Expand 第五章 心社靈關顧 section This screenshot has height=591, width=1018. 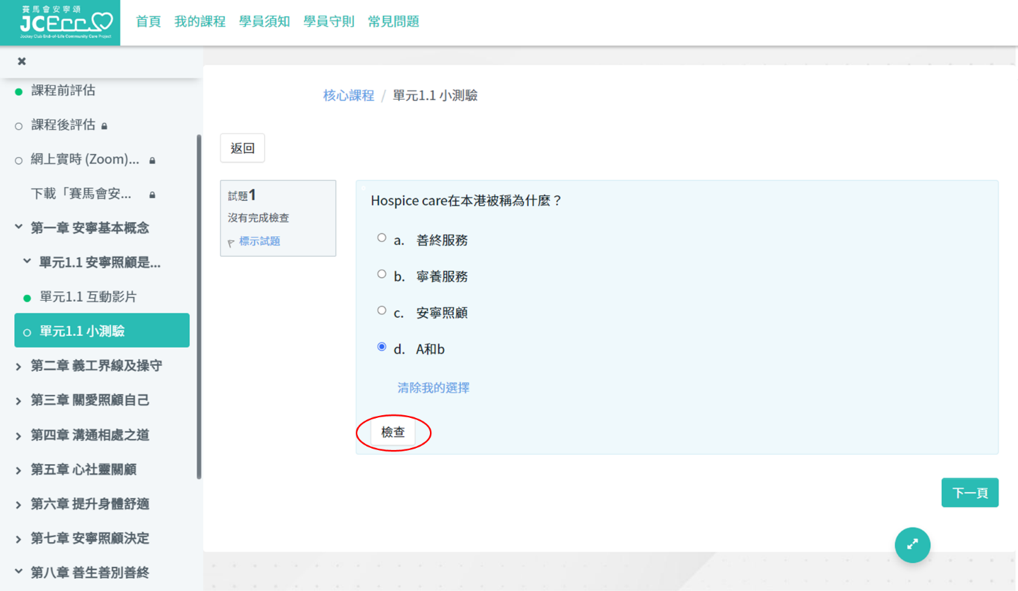[83, 469]
